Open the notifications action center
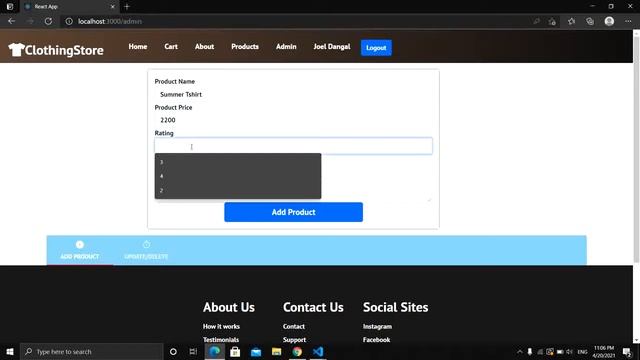 (x=627, y=351)
